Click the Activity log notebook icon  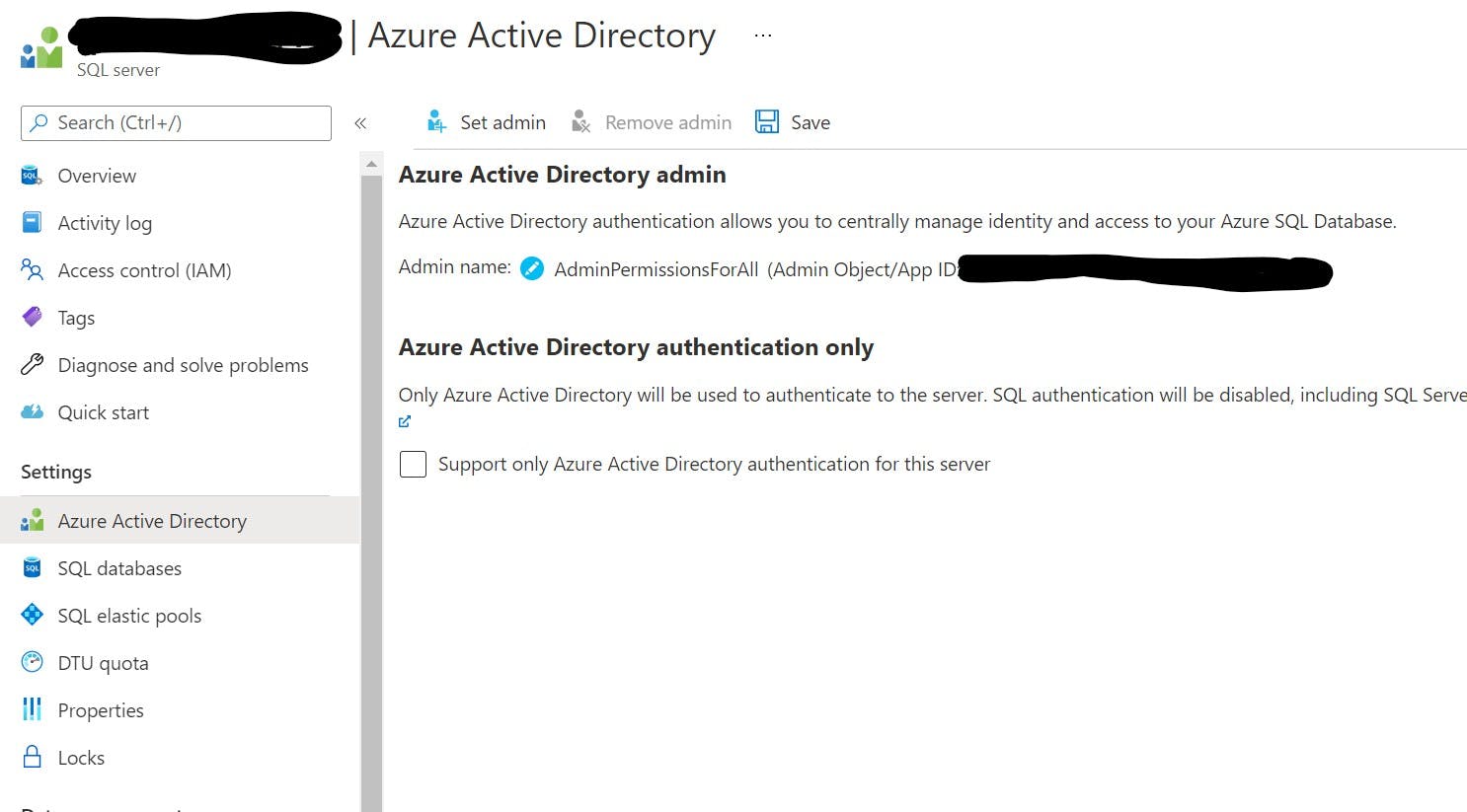(32, 222)
